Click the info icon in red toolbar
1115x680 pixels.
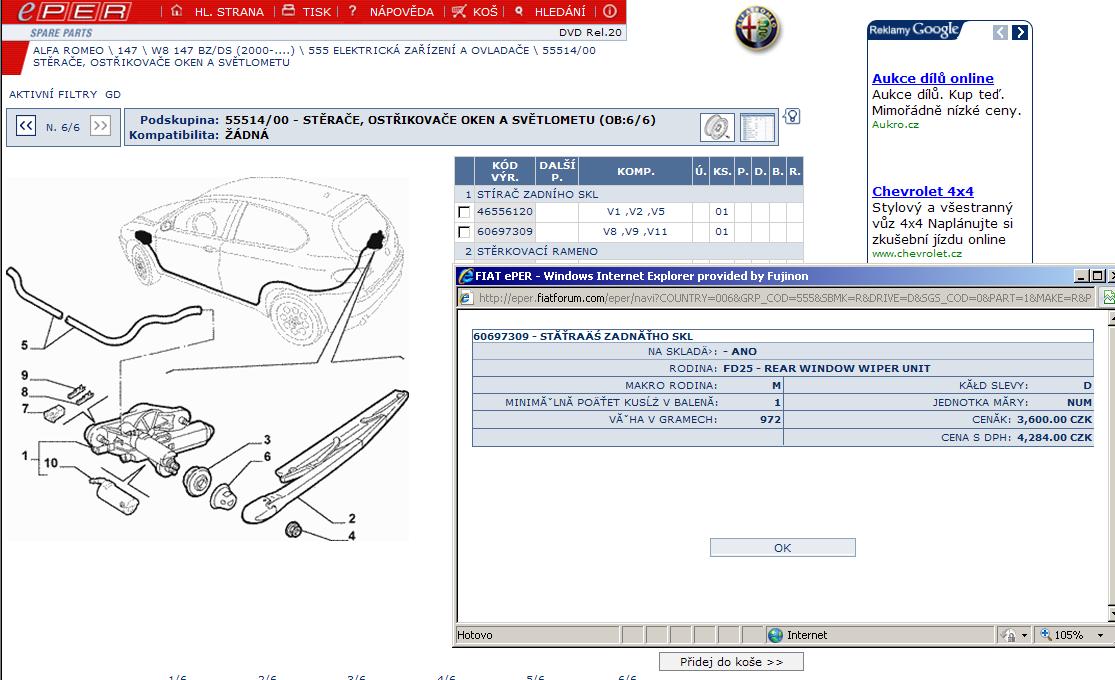pyautogui.click(x=610, y=11)
